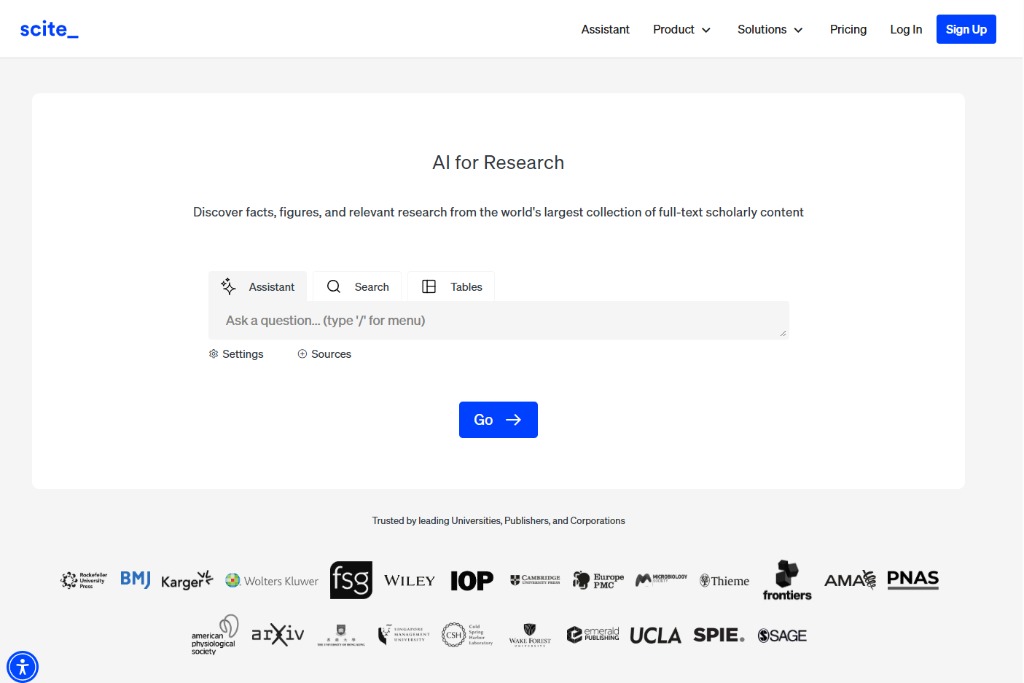This screenshot has width=1024, height=683.
Task: Click the fsg publisher logo
Action: click(x=351, y=580)
